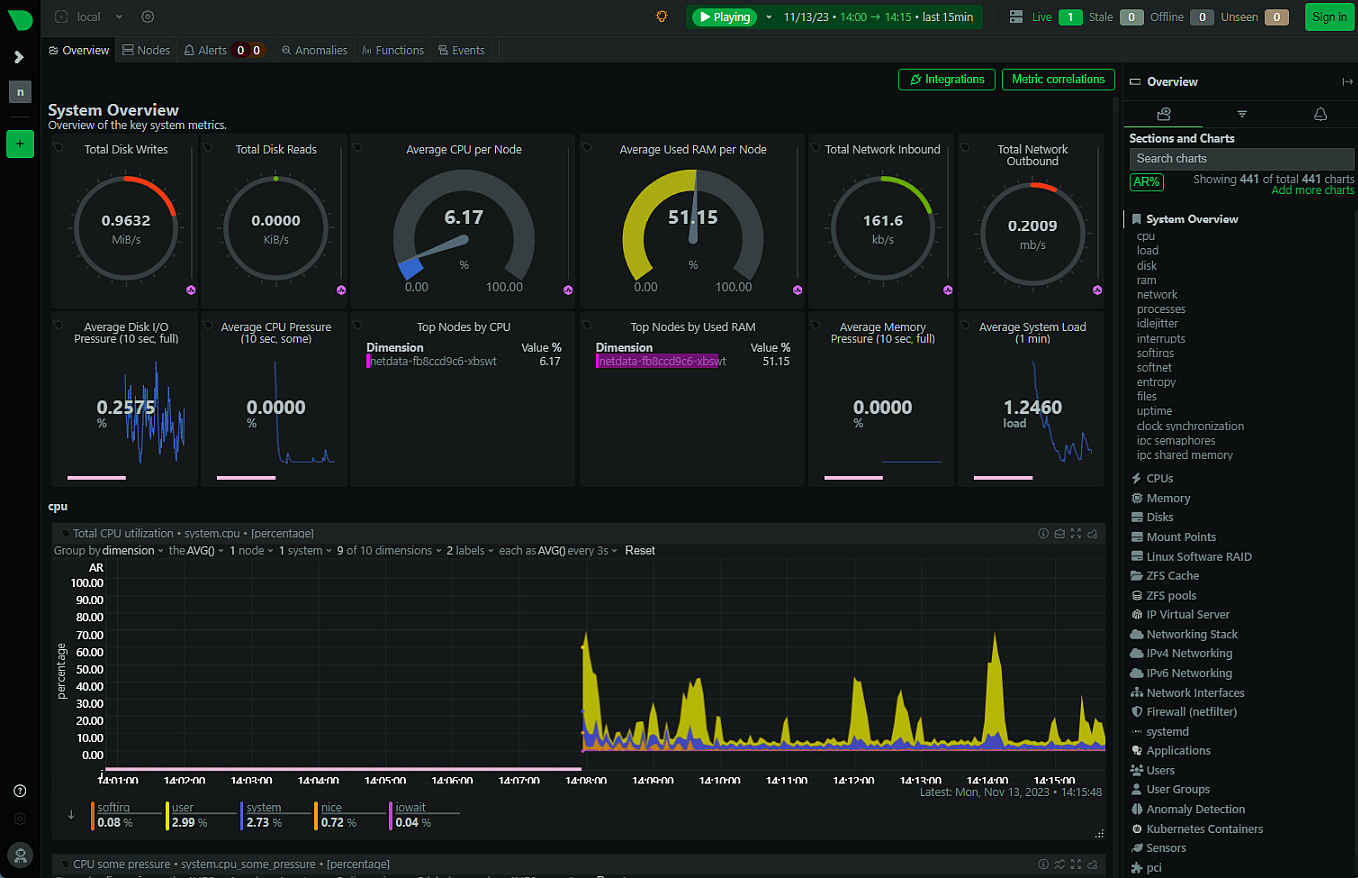This screenshot has width=1358, height=878.
Task: Open help question mark icon
Action: point(20,791)
